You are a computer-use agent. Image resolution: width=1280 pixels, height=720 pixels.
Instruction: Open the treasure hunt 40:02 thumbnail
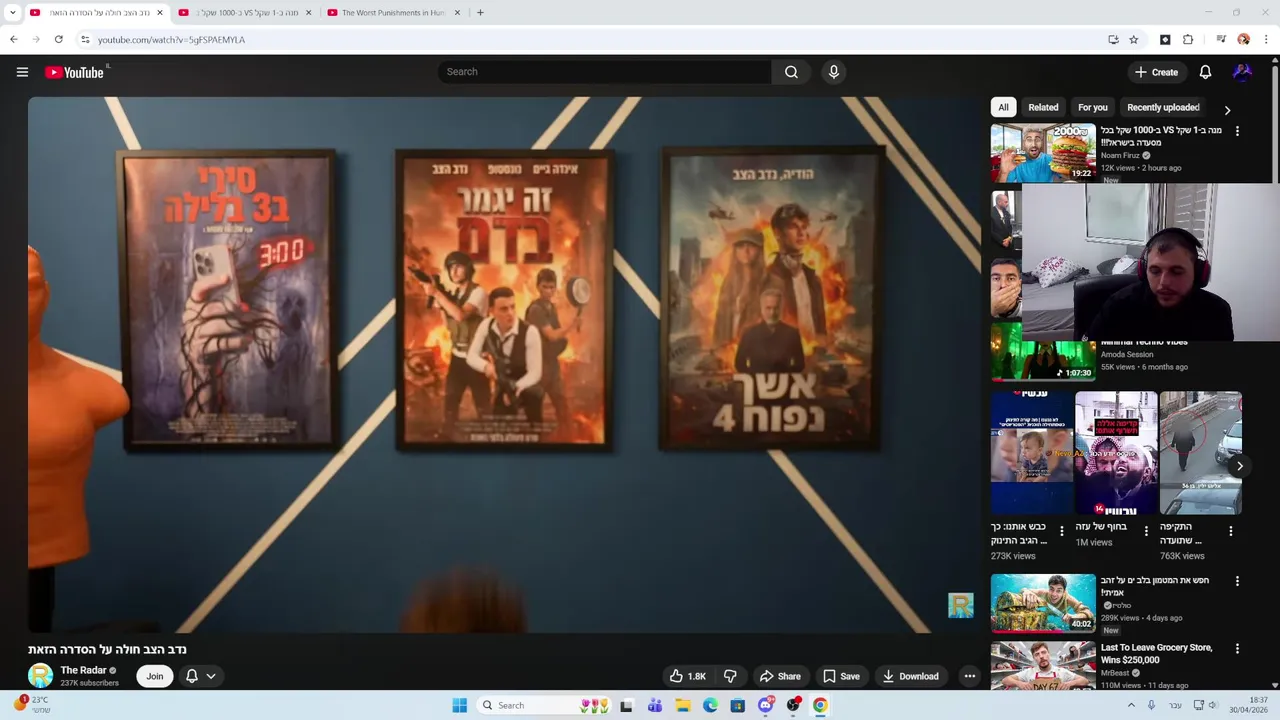[1043, 603]
